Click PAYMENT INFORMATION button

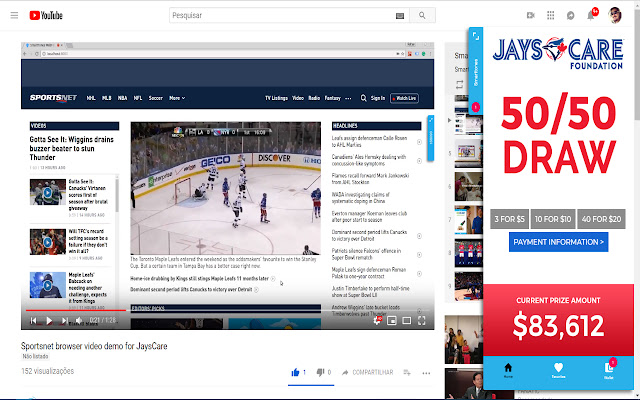(x=558, y=242)
